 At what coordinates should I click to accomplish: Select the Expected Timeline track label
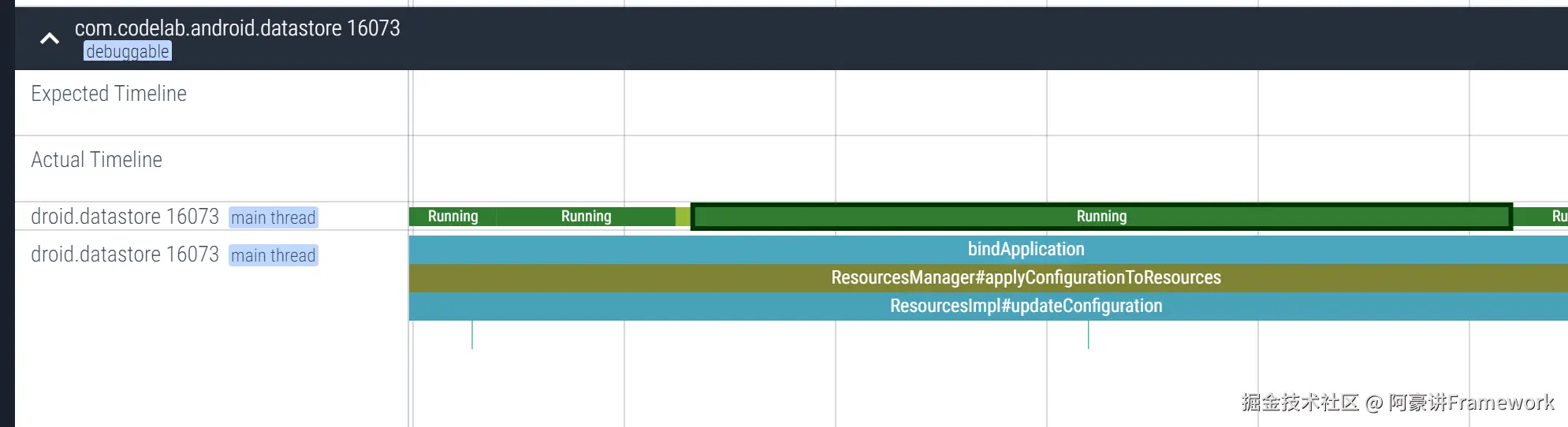[x=109, y=94]
